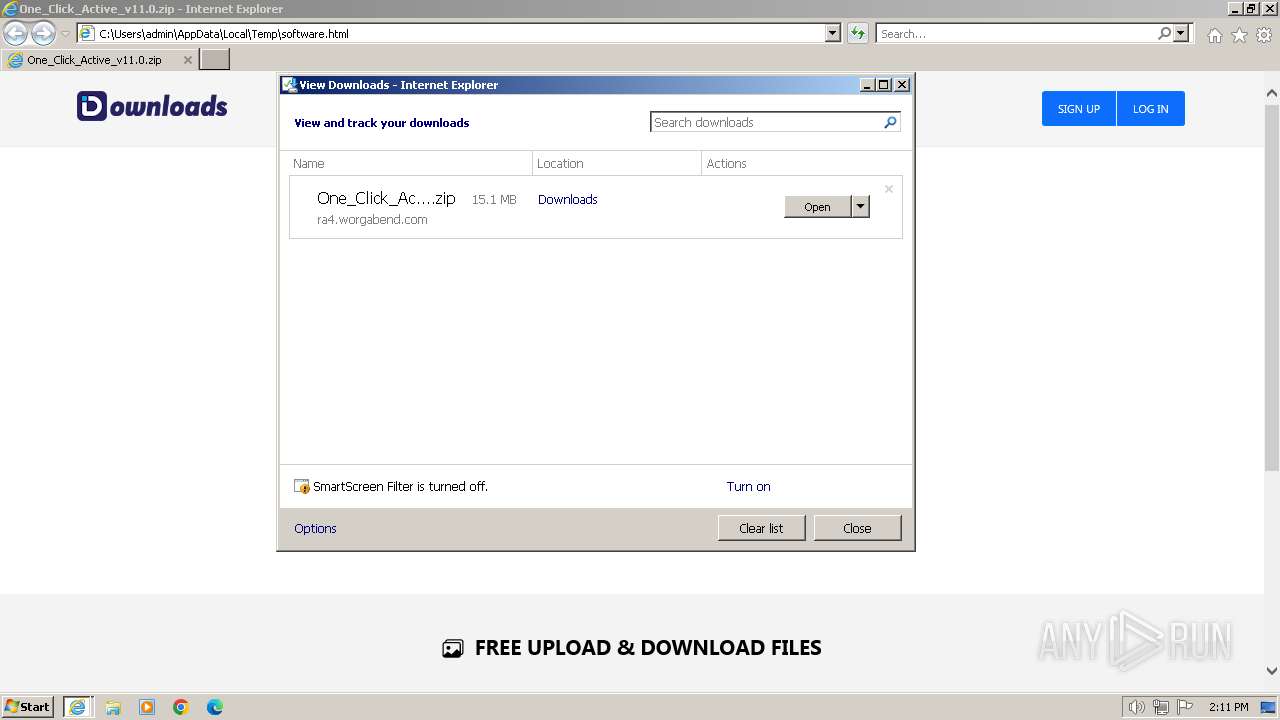
Task: Sort by the Name column header
Action: click(x=410, y=163)
